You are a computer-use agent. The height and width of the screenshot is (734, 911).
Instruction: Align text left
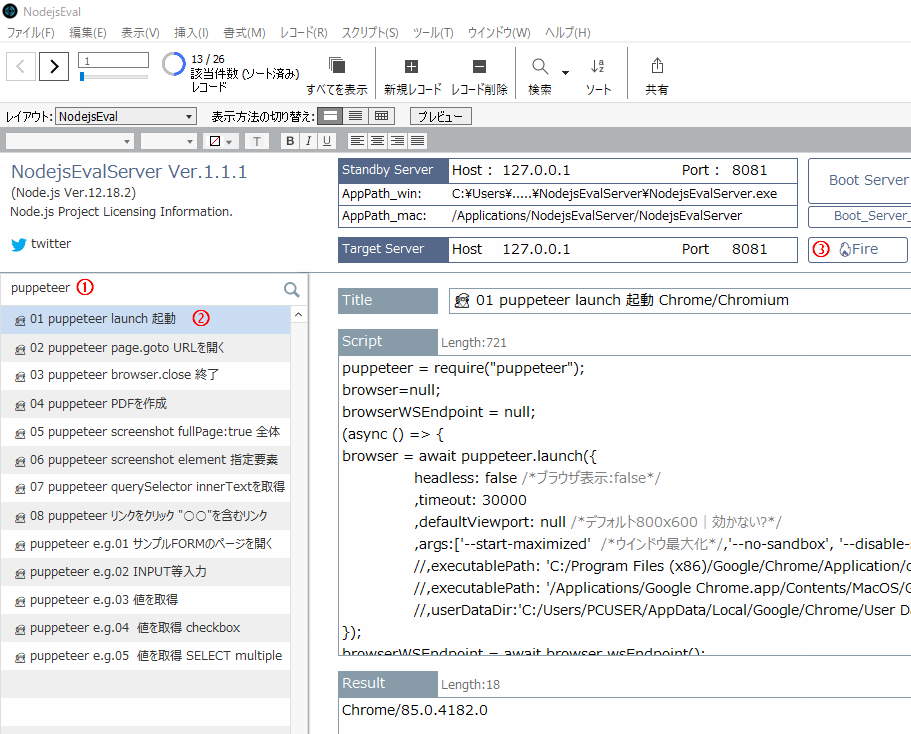[x=357, y=141]
